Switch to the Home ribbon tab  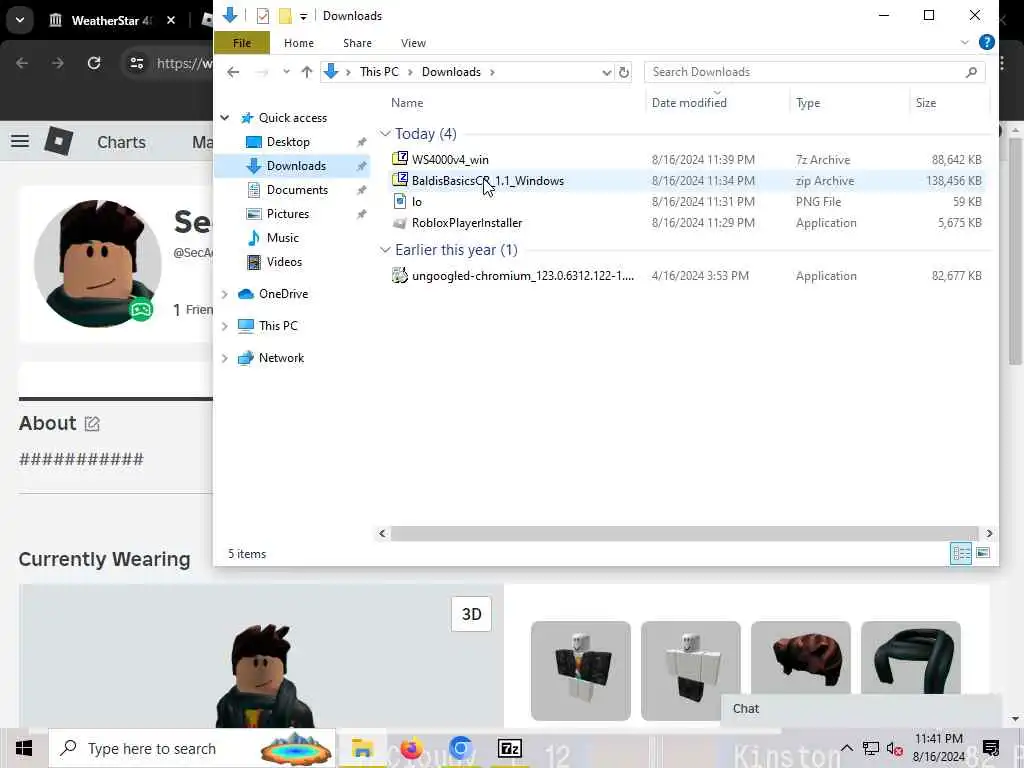(298, 43)
